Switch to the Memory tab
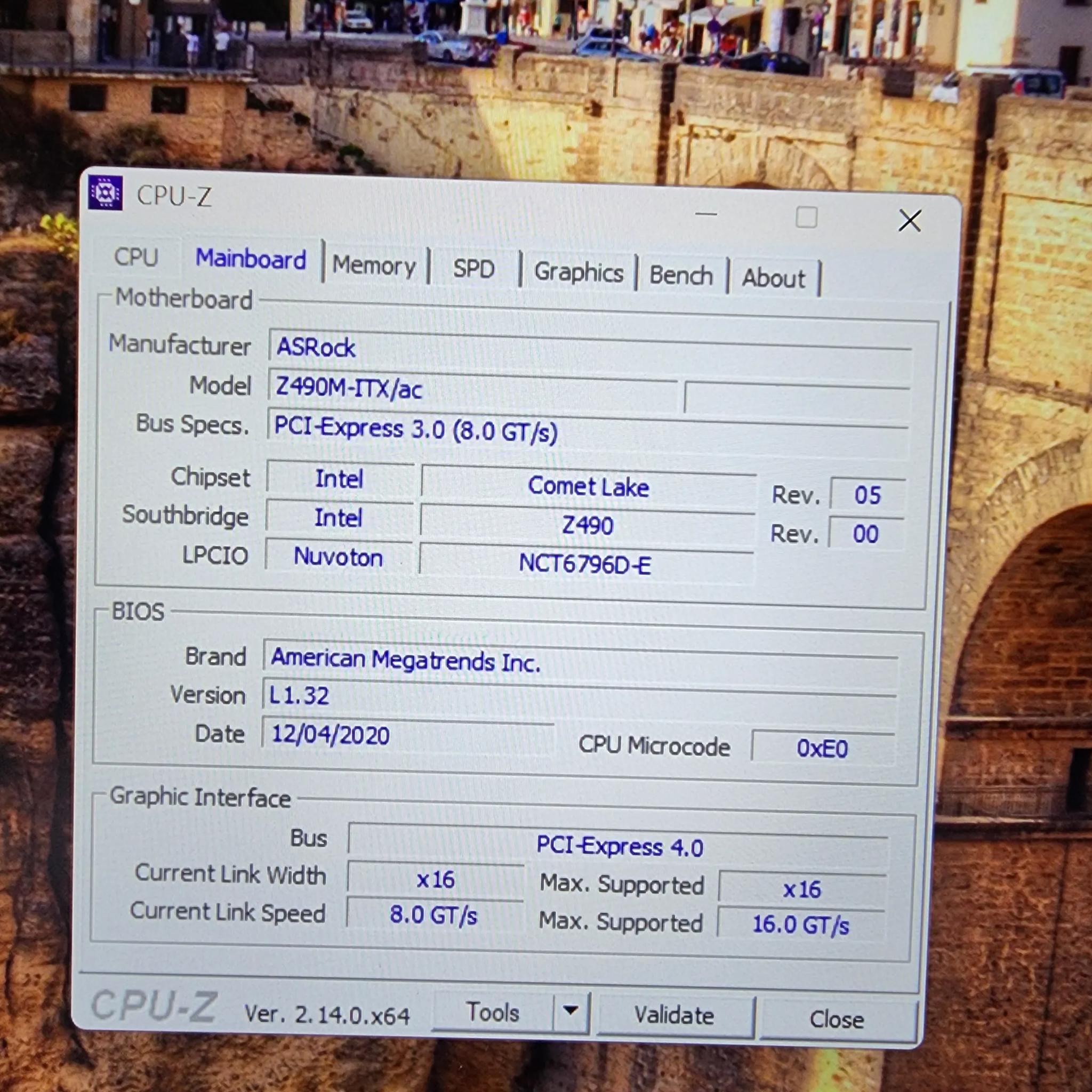This screenshot has width=1092, height=1092. coord(374,266)
